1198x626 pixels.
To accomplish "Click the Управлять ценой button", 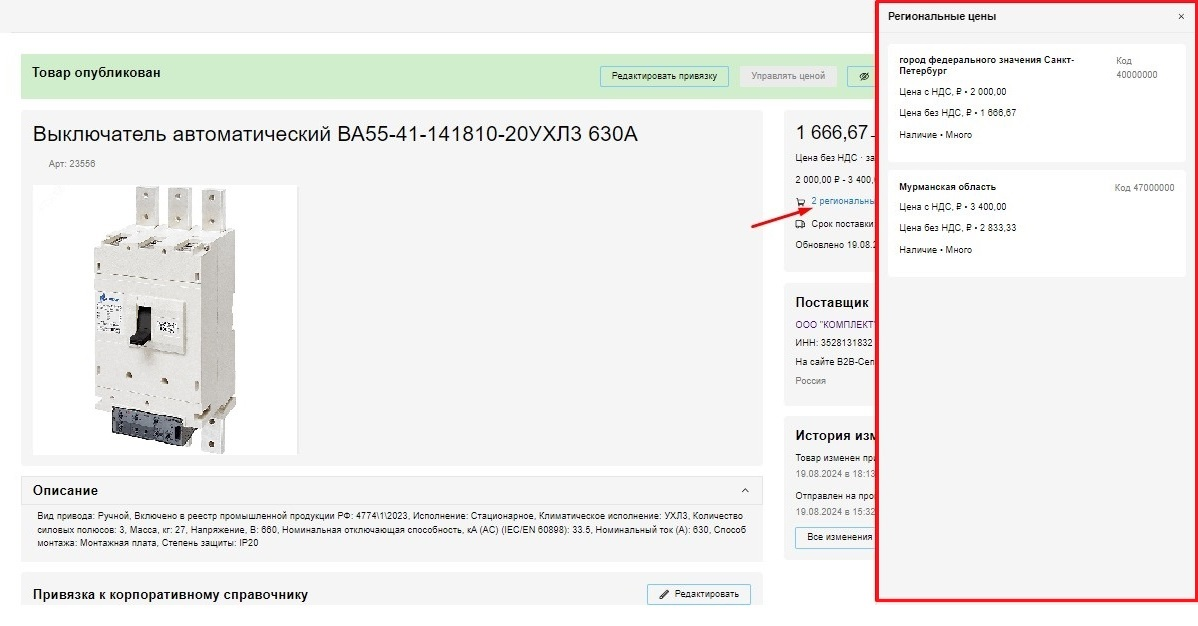I will click(x=788, y=76).
